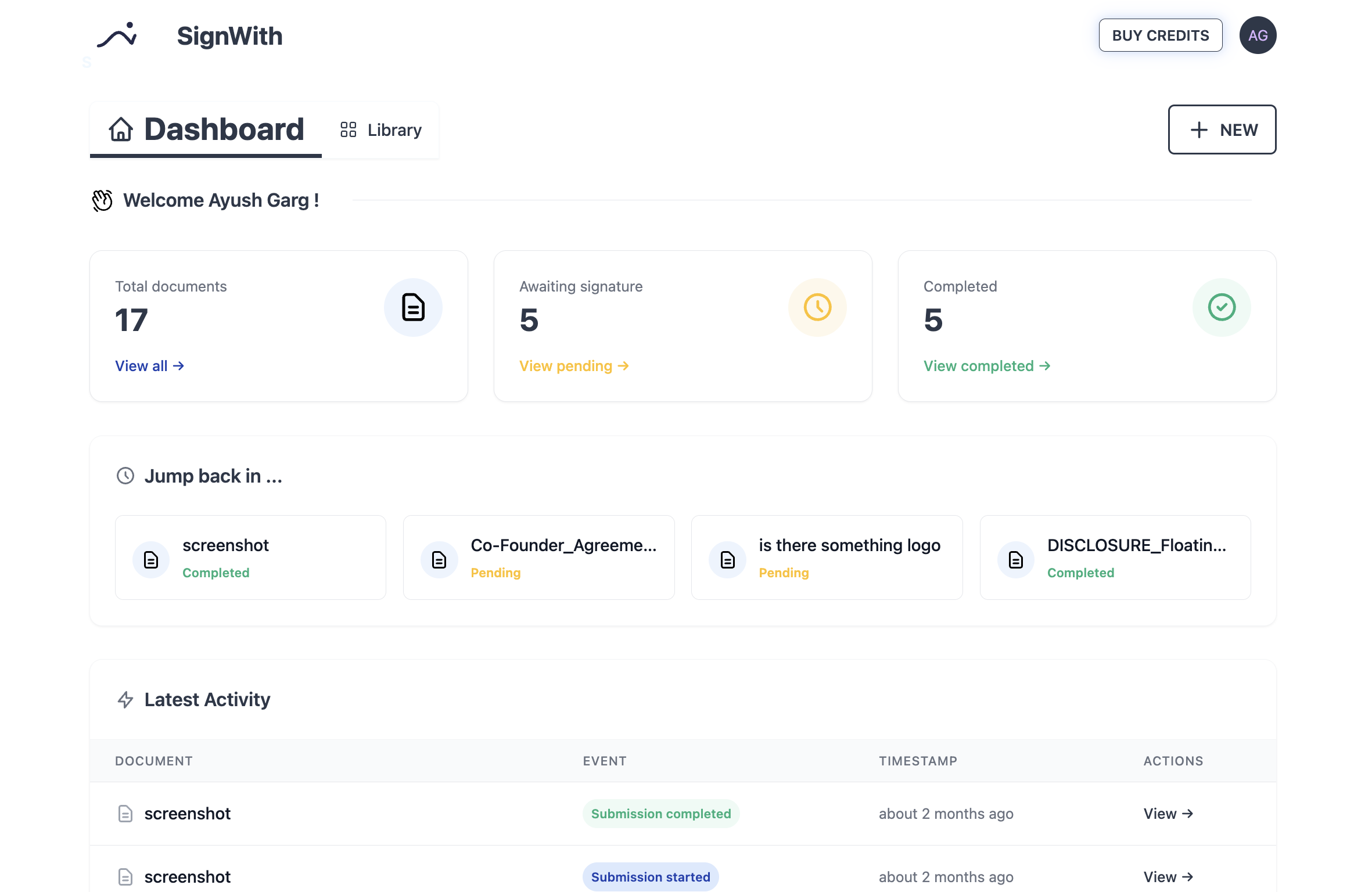Switch to the Library tab
Screen dimensions: 1372x892
point(380,130)
